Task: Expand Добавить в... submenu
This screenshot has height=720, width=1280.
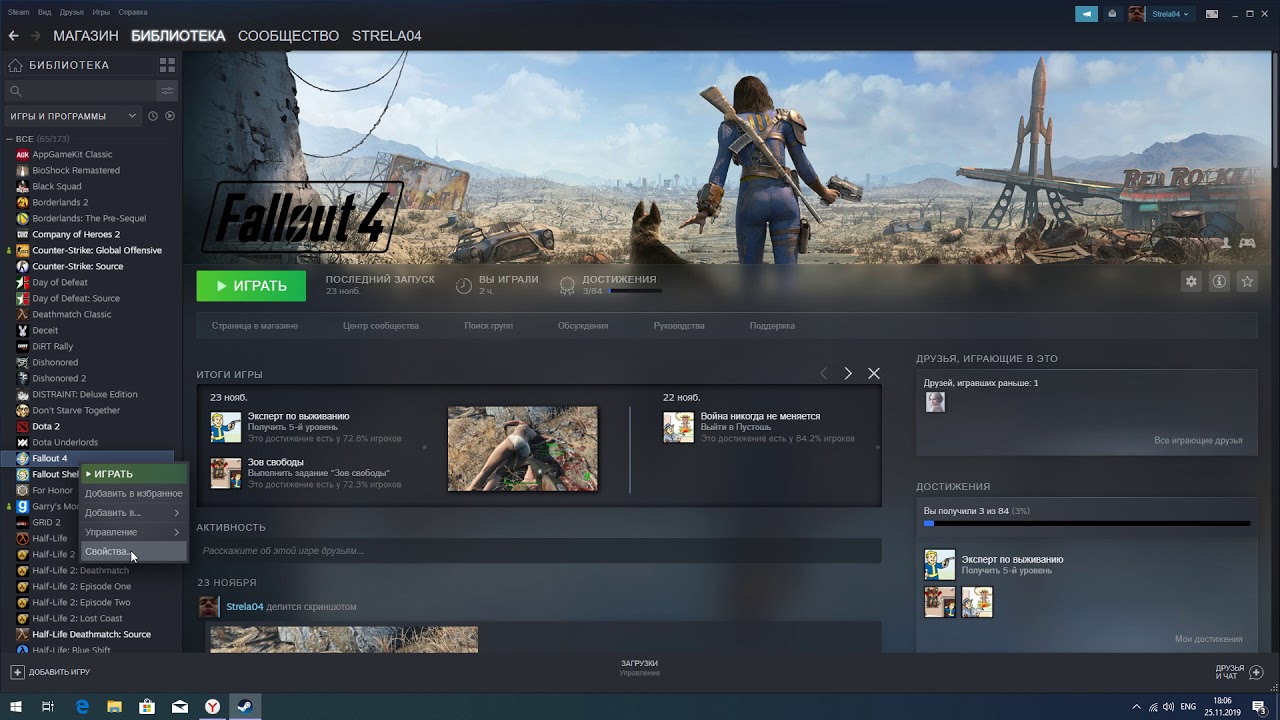Action: [133, 513]
